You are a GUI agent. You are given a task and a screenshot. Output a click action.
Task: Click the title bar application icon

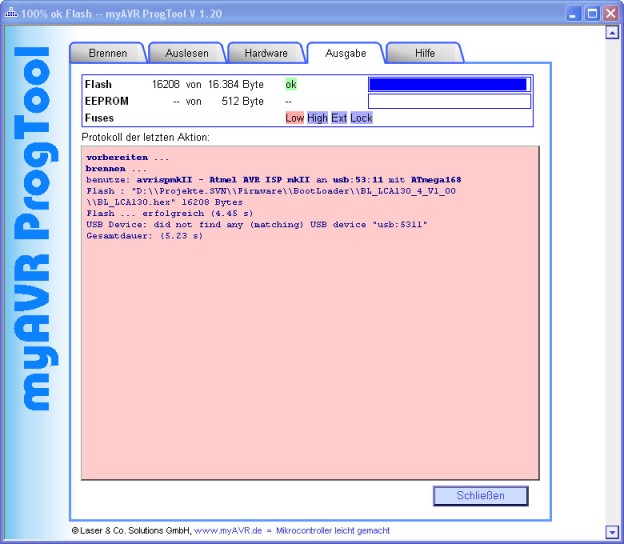(x=11, y=13)
